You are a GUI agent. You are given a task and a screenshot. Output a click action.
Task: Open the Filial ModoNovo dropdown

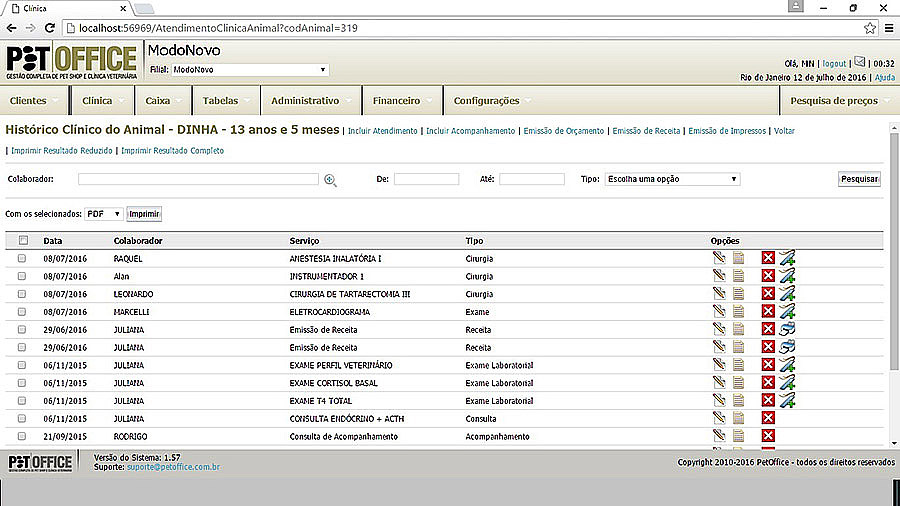point(249,70)
